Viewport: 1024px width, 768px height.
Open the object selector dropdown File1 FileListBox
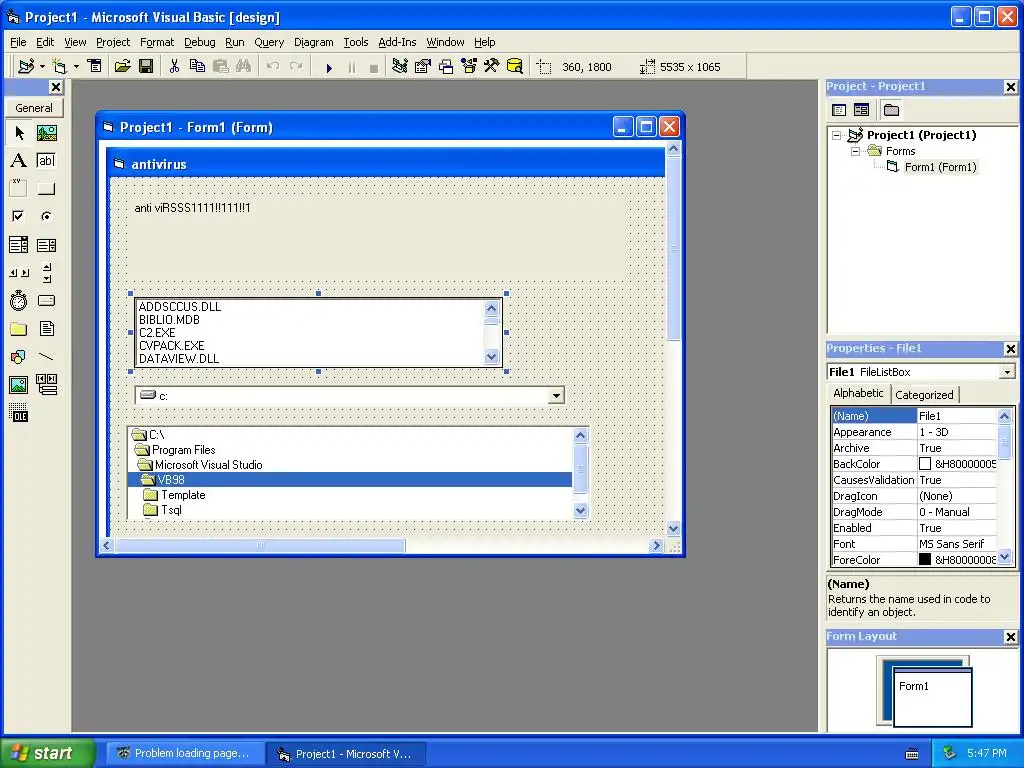point(1007,372)
